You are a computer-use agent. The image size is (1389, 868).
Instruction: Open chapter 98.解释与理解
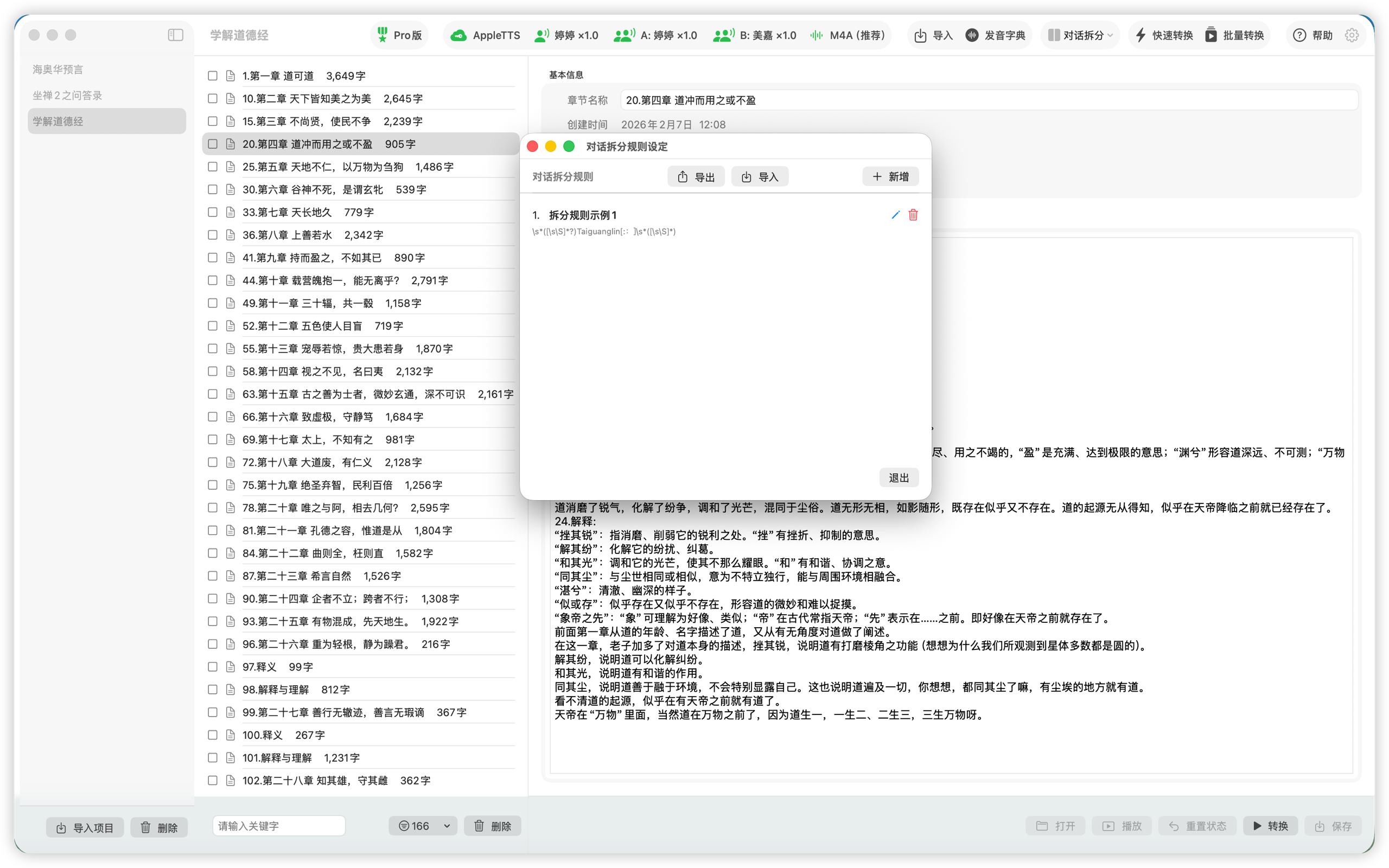pos(360,690)
